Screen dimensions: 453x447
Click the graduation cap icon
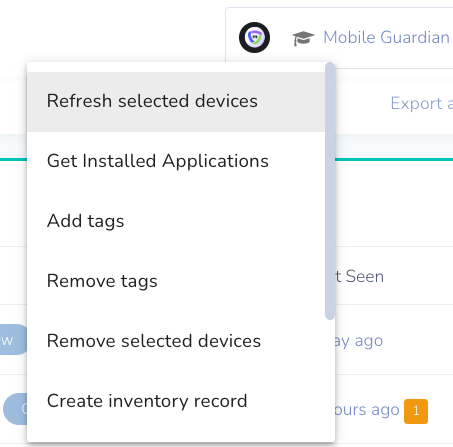coord(303,38)
